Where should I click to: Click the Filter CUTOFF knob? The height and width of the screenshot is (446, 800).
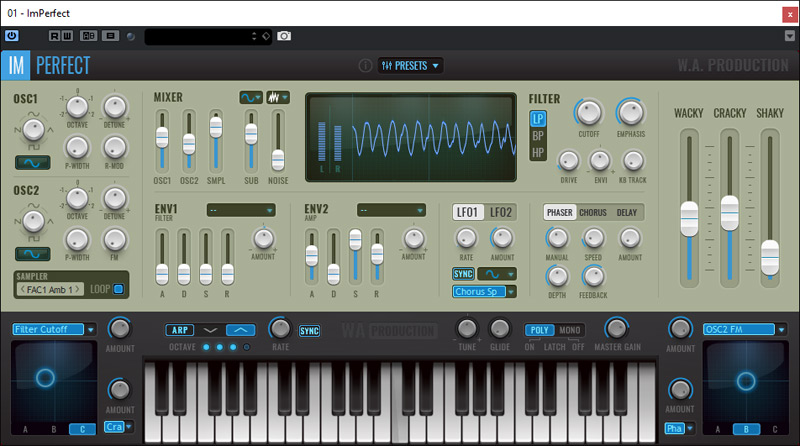click(x=589, y=112)
